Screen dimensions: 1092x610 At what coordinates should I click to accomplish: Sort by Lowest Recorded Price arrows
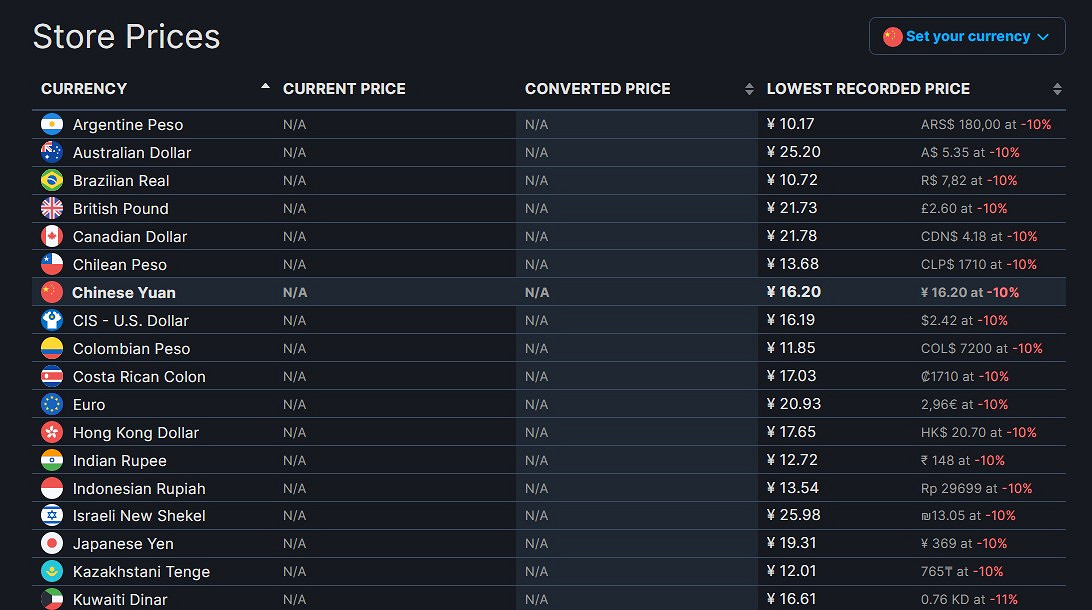coord(1057,89)
